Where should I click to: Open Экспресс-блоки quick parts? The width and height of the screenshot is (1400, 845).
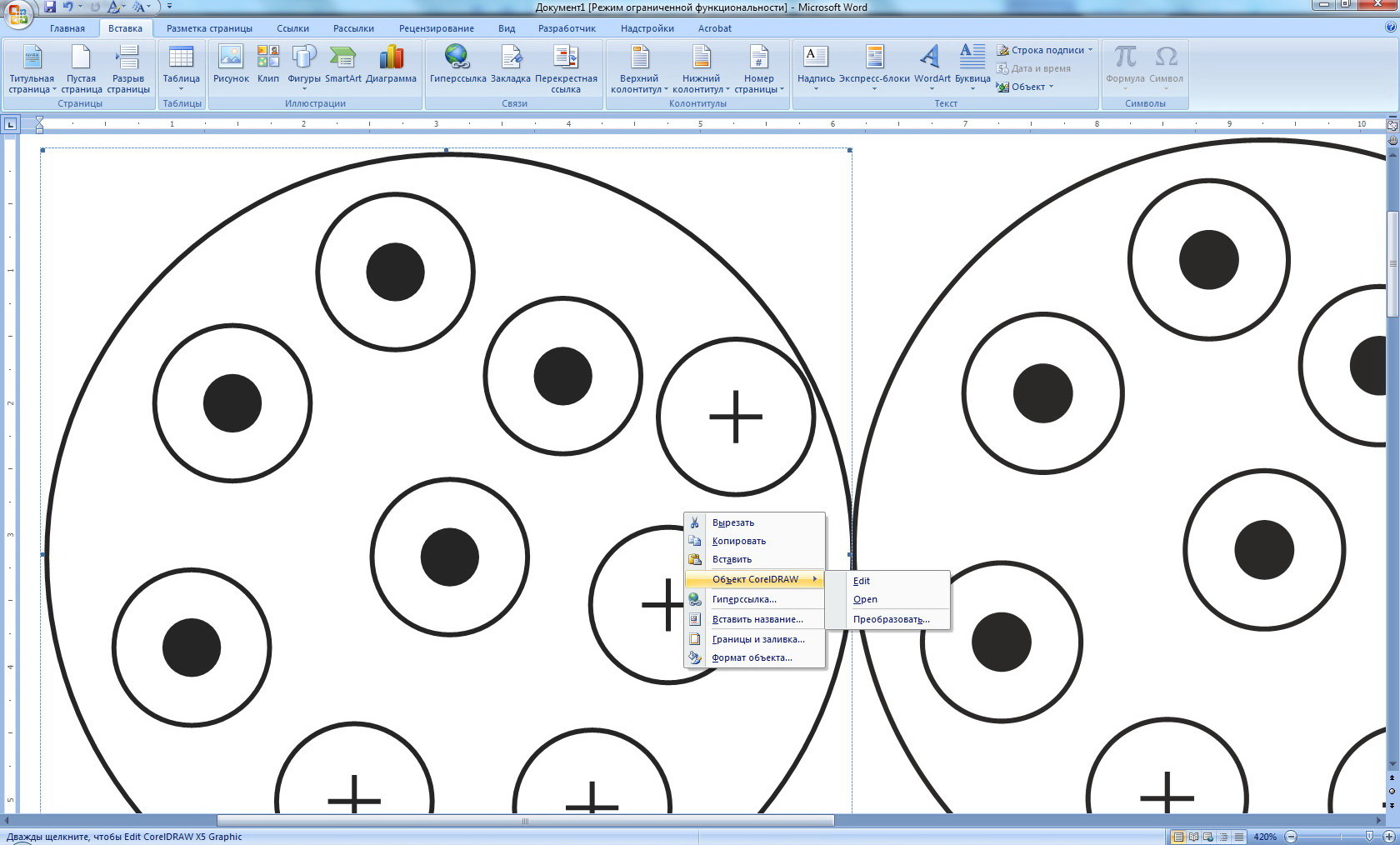click(874, 67)
